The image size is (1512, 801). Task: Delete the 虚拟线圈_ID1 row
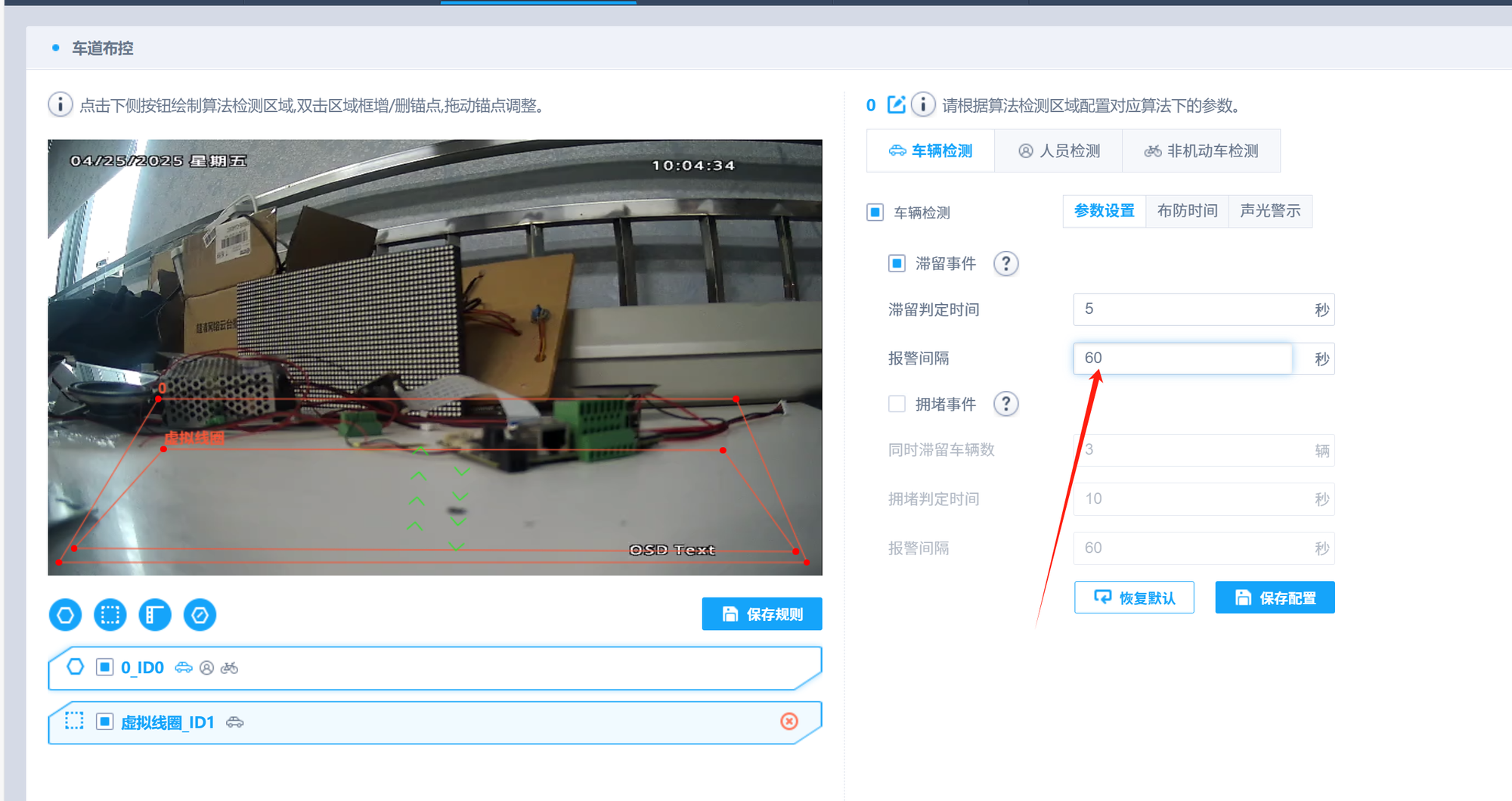tap(789, 722)
